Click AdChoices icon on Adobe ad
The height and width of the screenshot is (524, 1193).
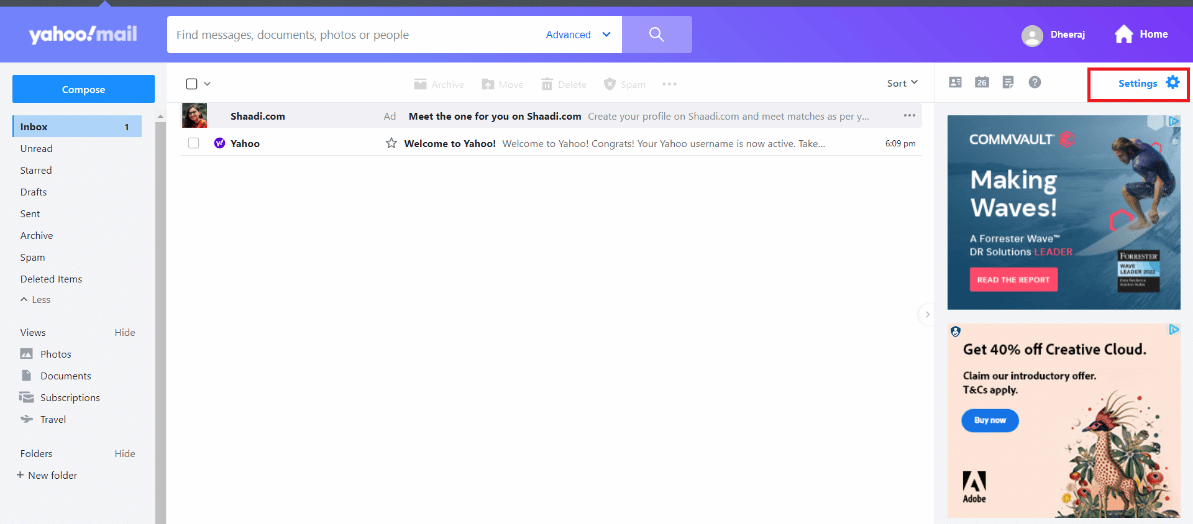pos(1174,329)
